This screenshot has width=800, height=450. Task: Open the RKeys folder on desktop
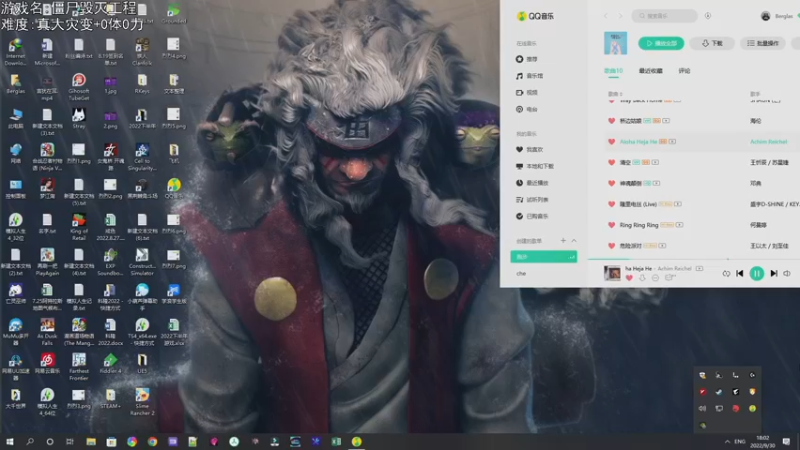coord(142,84)
